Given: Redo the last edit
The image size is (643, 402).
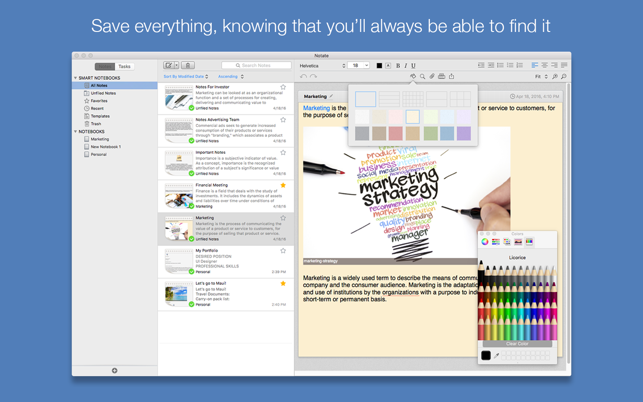Looking at the screenshot, I should [x=313, y=77].
